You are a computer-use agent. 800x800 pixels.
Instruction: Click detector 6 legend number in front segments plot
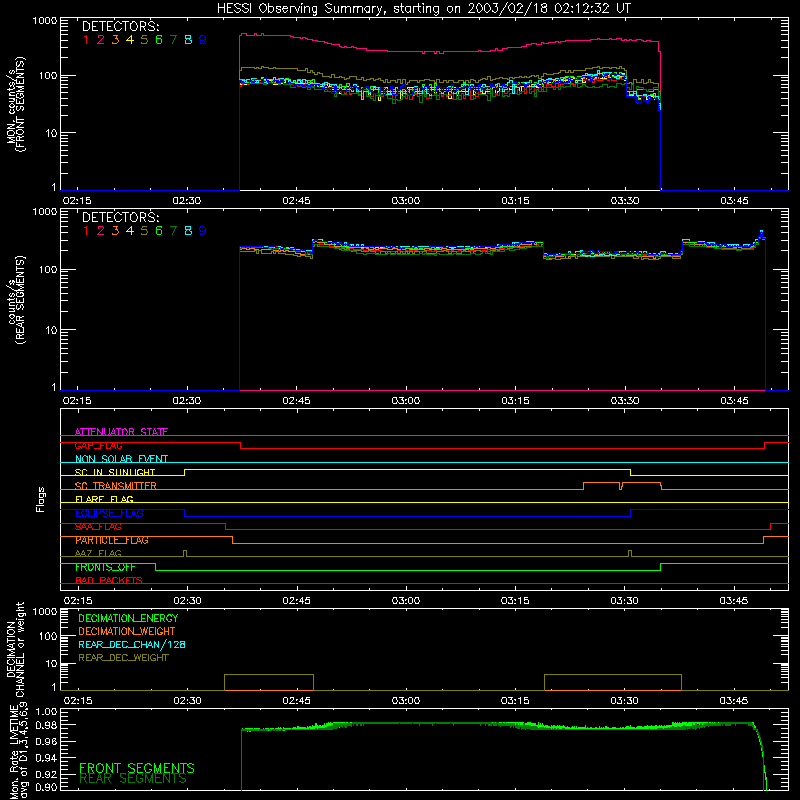coord(159,39)
